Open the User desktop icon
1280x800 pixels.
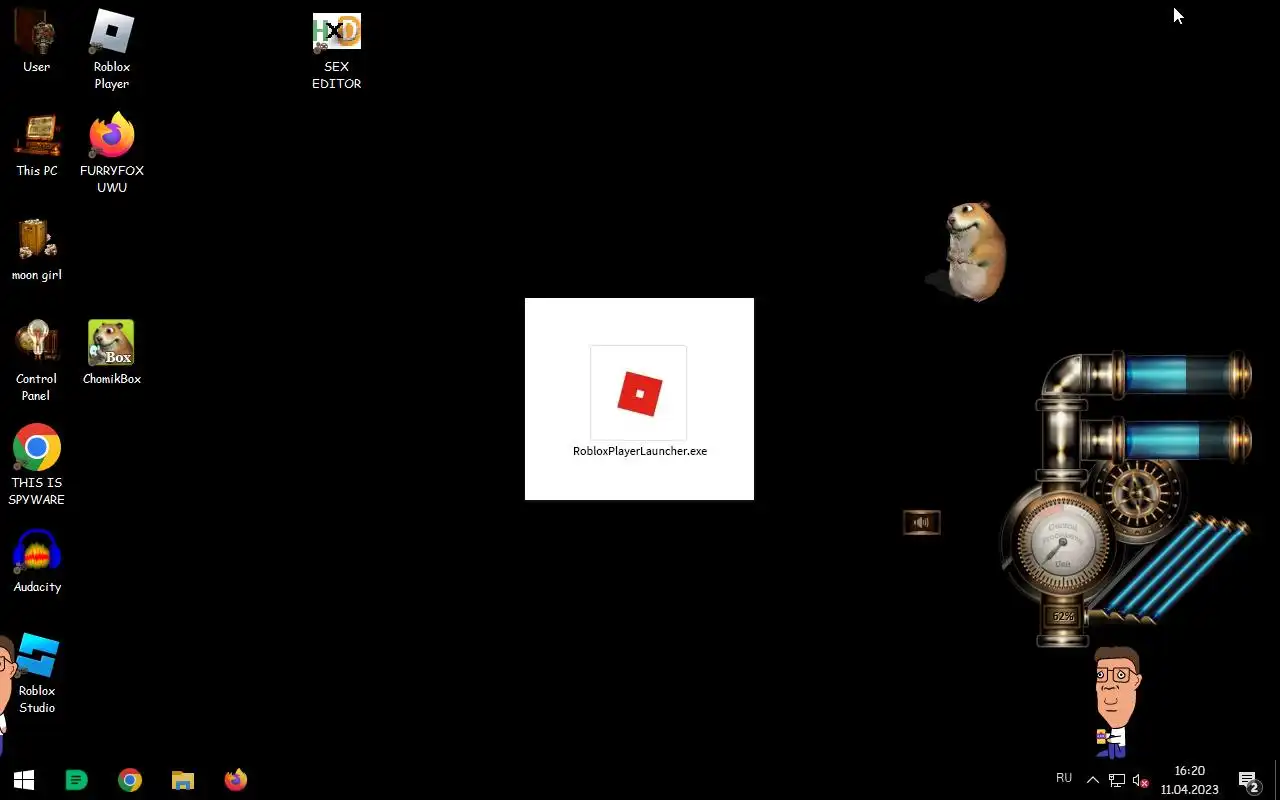pos(37,42)
